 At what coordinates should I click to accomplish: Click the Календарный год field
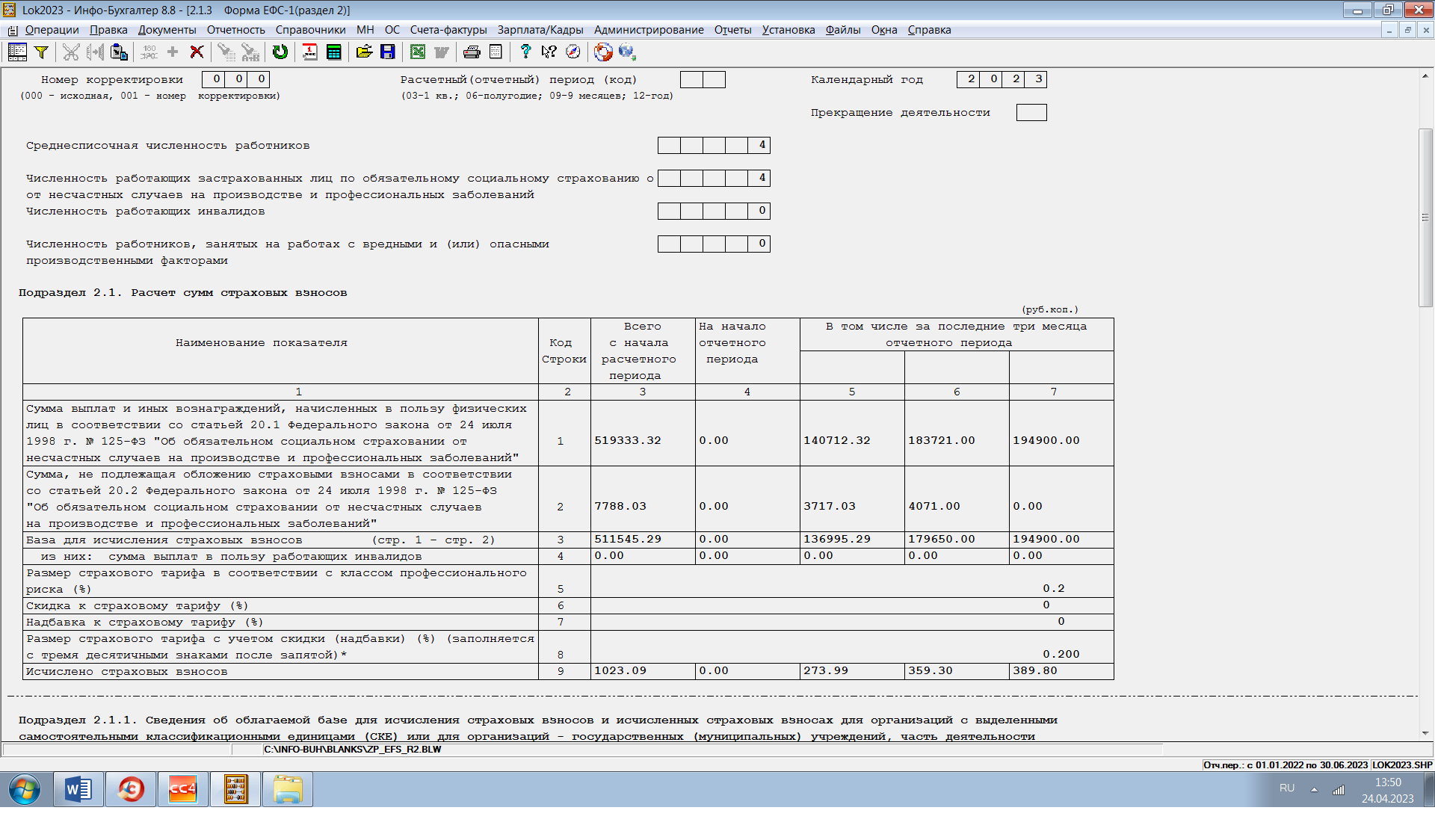pyautogui.click(x=1002, y=79)
